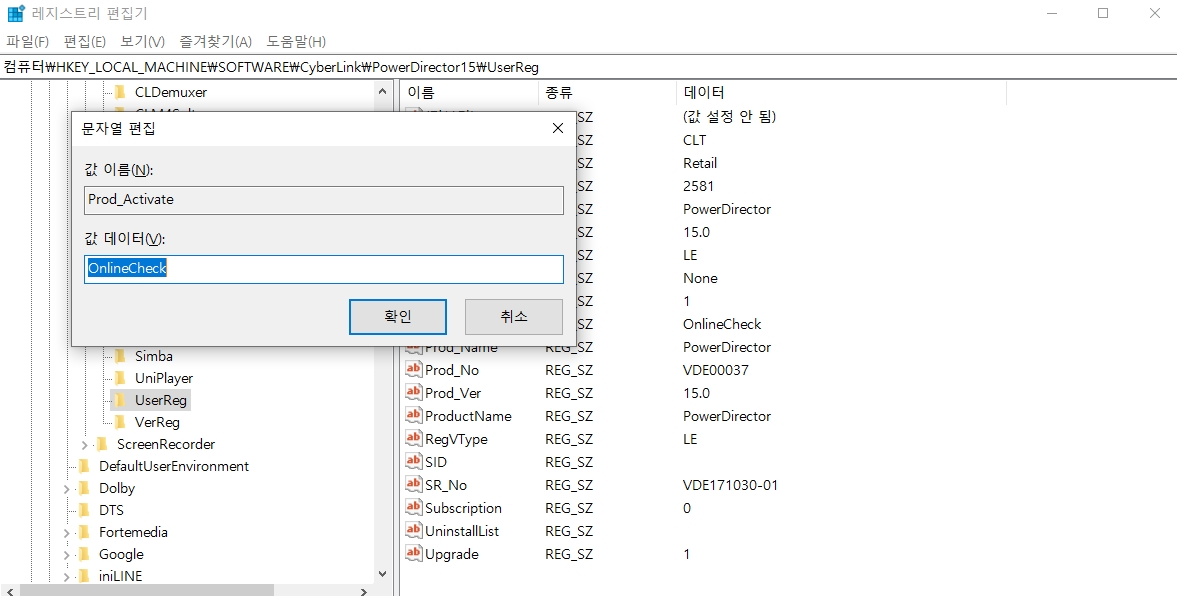Click the Simba folder icon
The width and height of the screenshot is (1177, 596).
click(x=120, y=356)
